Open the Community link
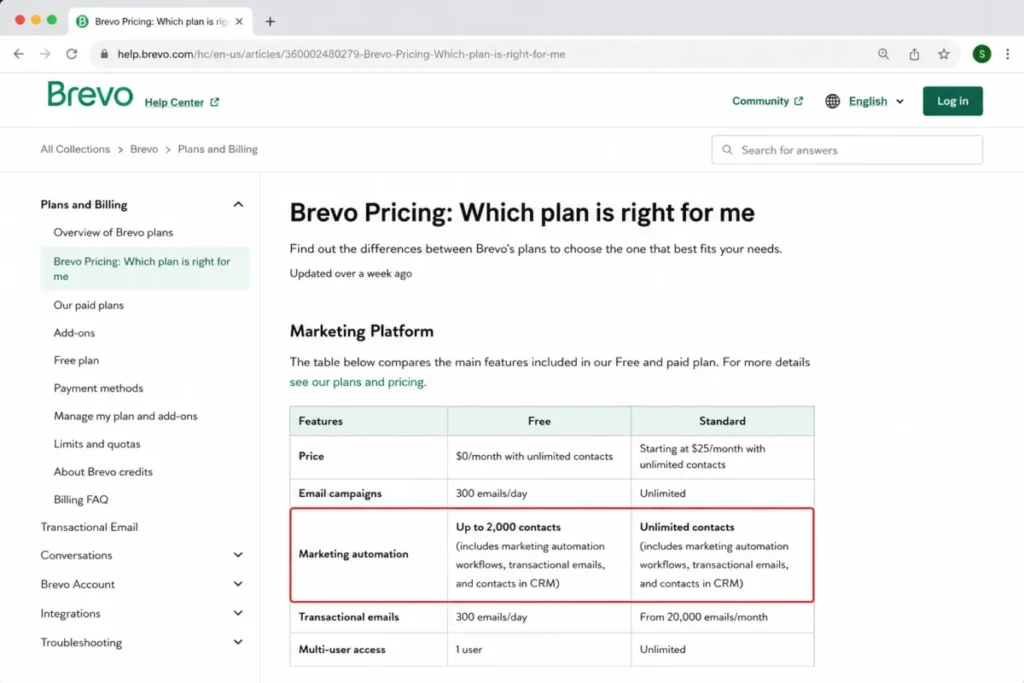This screenshot has width=1024, height=683. click(767, 101)
